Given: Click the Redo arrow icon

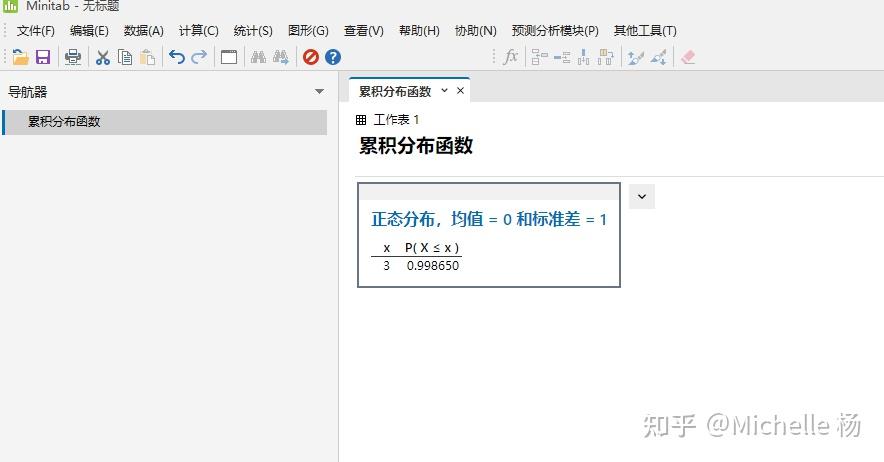Looking at the screenshot, I should click(199, 57).
